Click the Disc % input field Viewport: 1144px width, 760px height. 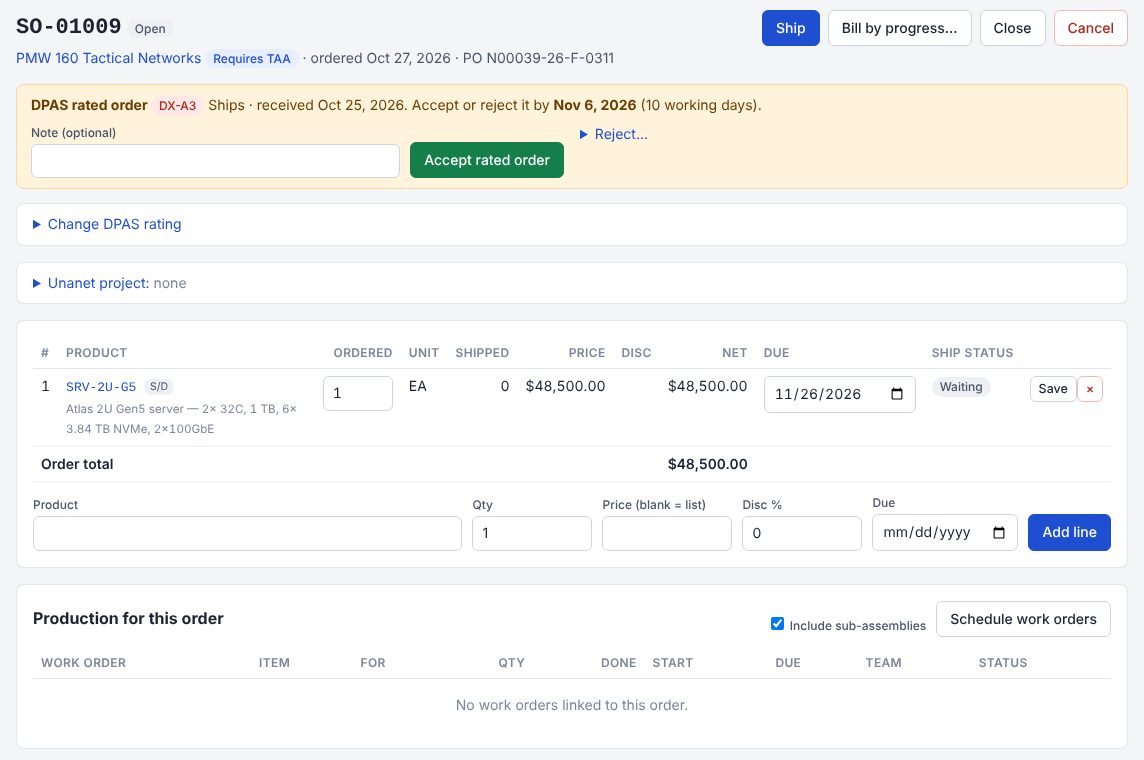coord(801,533)
